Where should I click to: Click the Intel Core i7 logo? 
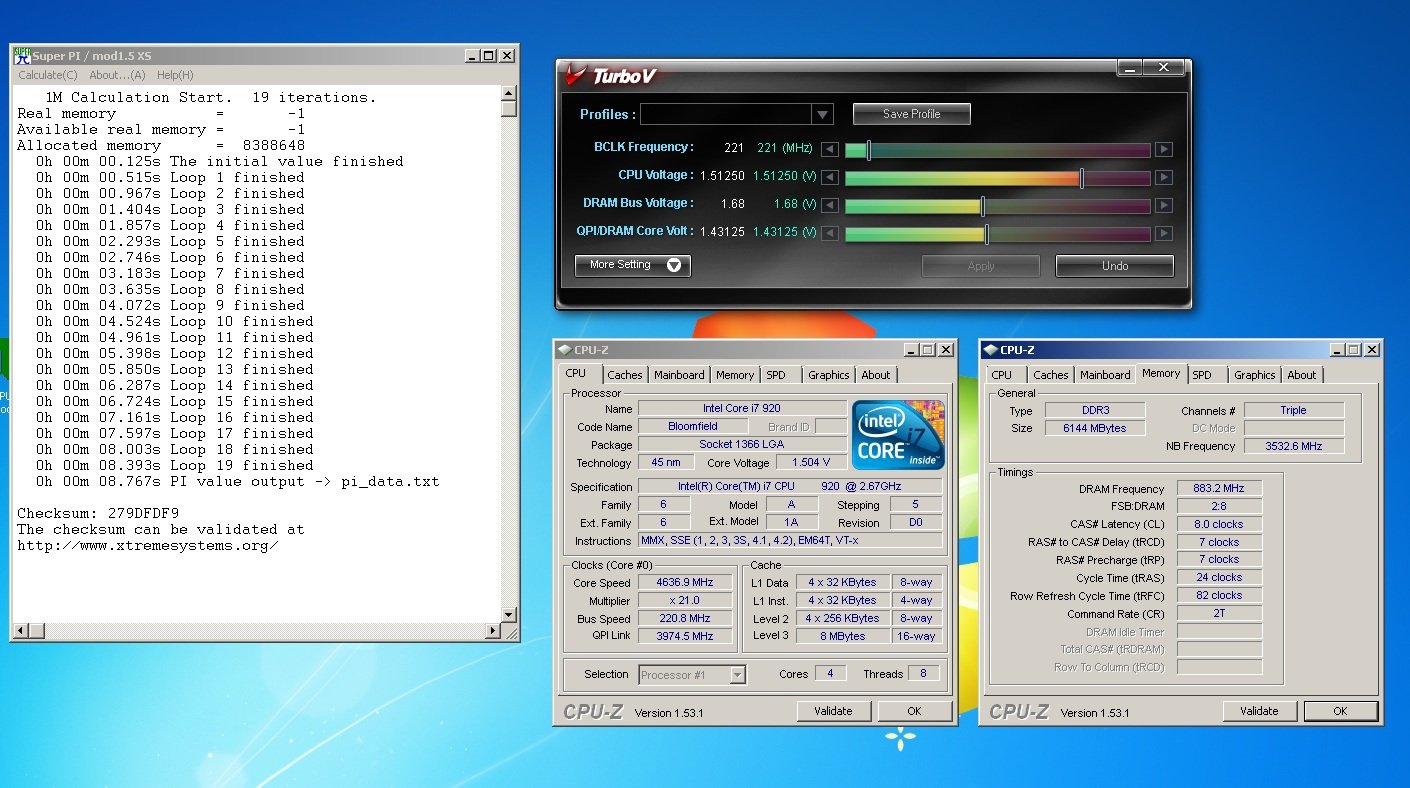point(897,435)
